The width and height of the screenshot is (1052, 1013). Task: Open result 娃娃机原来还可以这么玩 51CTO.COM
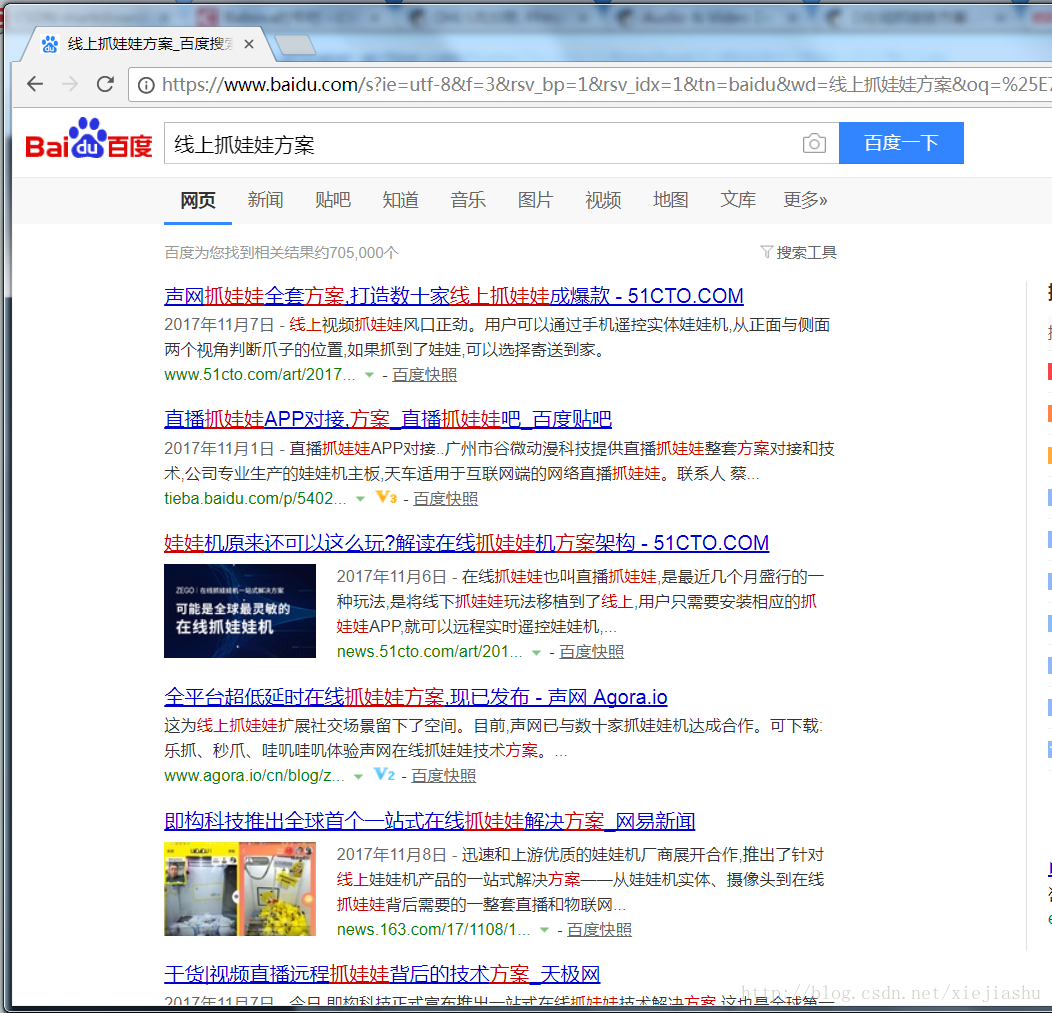coord(466,543)
